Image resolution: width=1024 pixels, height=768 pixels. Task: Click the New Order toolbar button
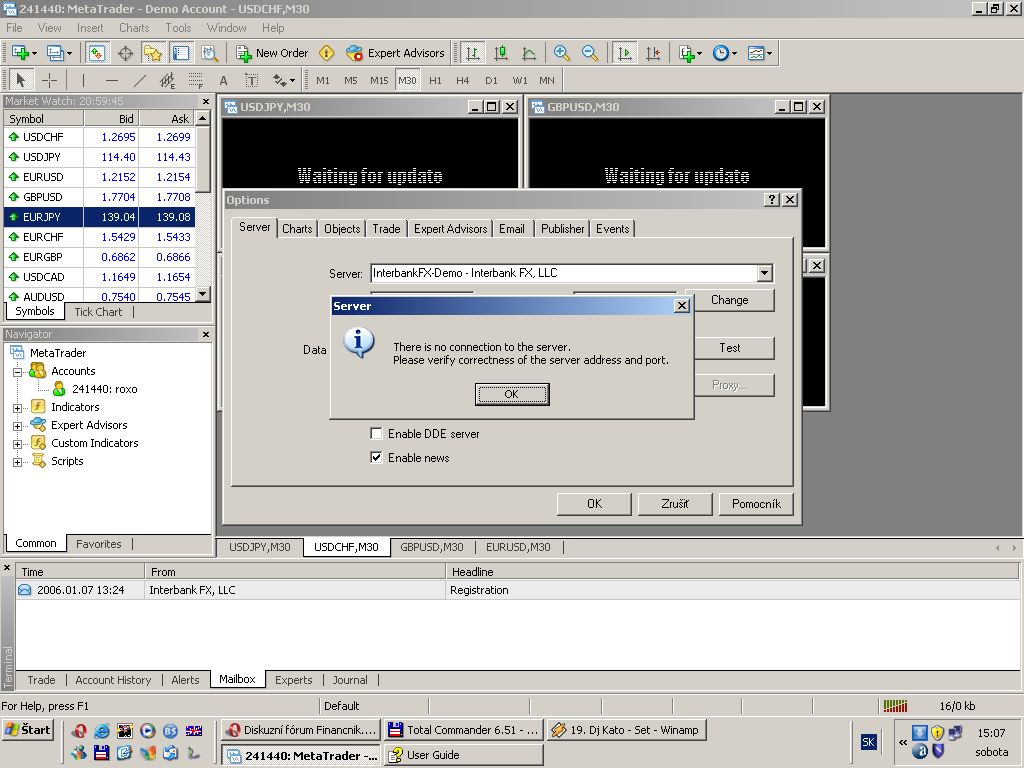click(272, 53)
